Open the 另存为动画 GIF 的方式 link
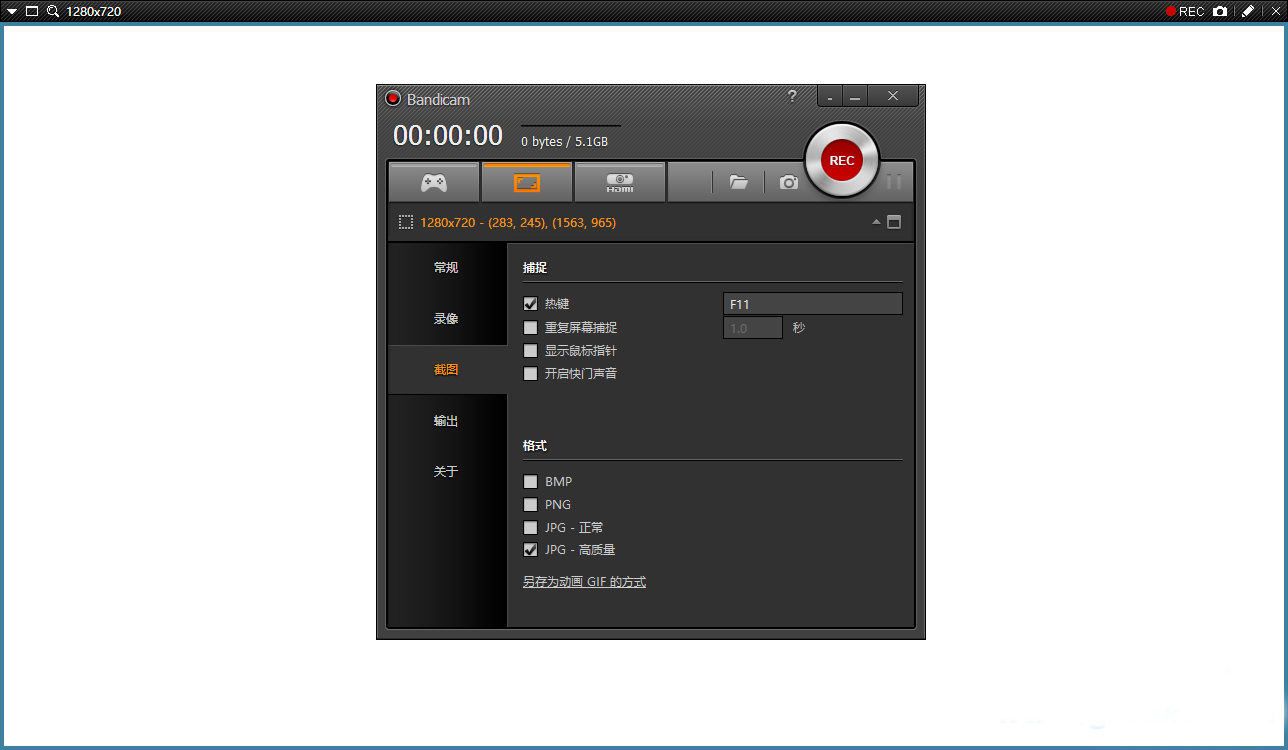 [584, 582]
